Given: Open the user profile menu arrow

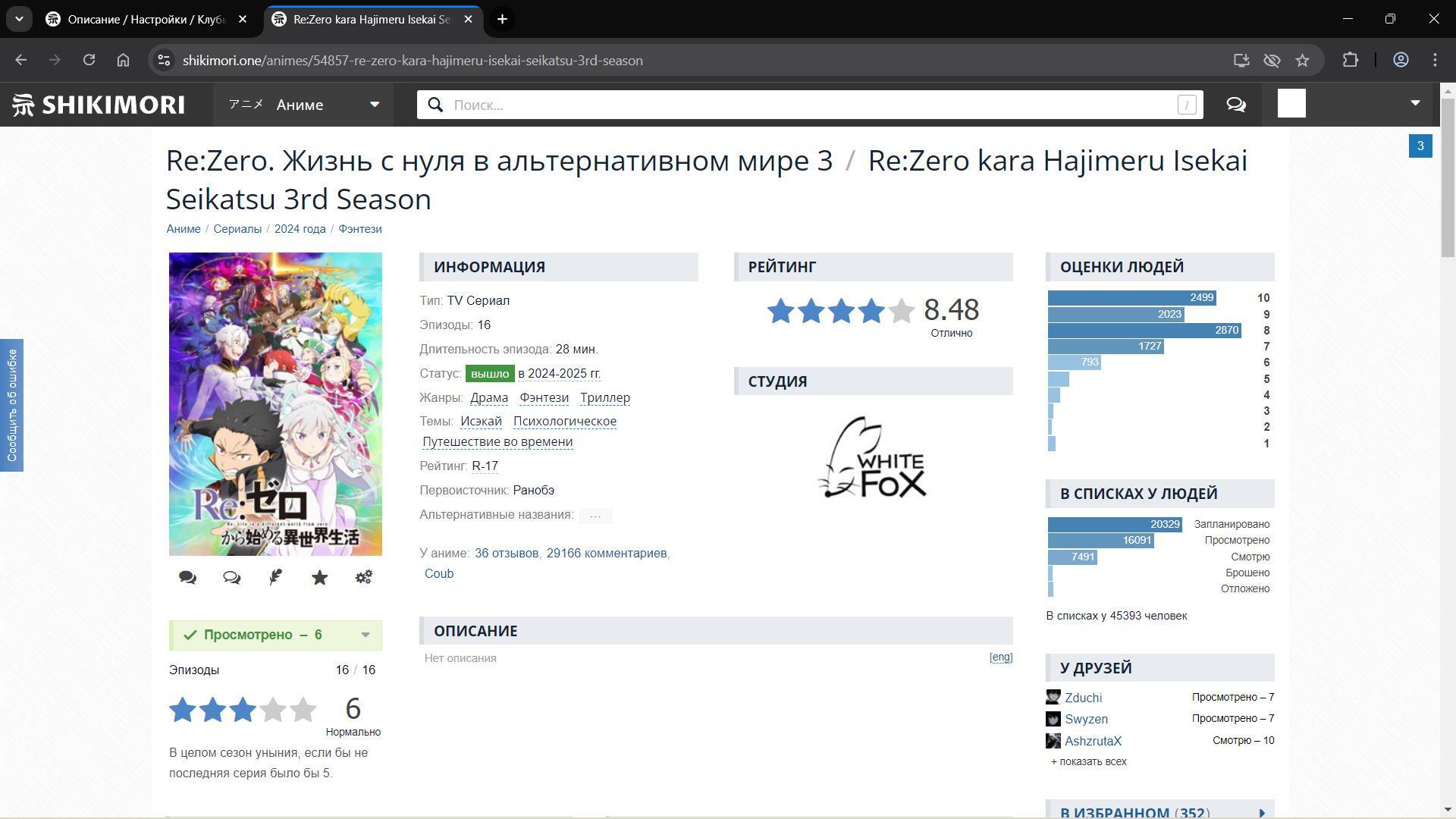Looking at the screenshot, I should click(1415, 103).
